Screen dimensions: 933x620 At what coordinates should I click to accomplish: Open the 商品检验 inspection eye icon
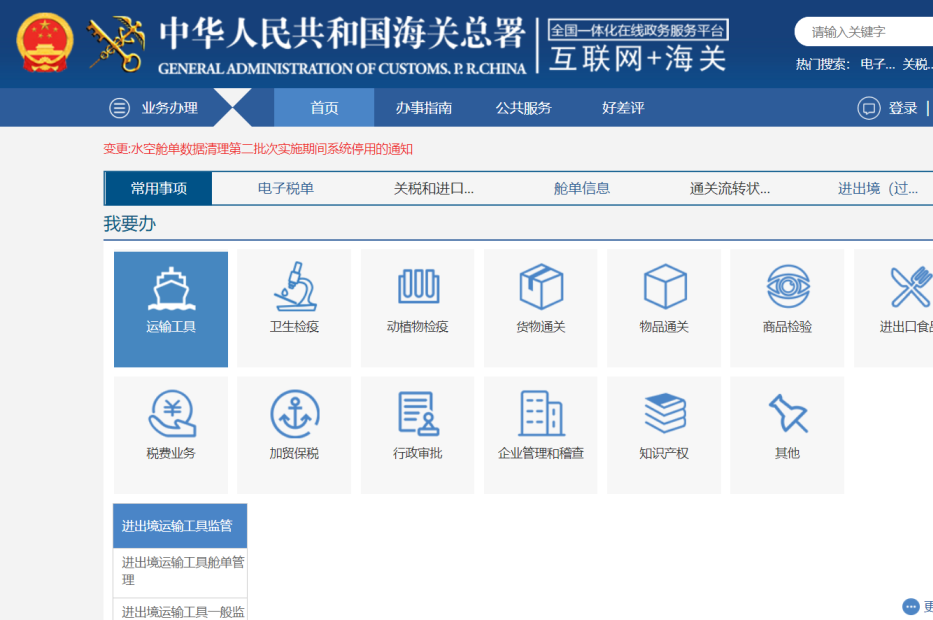tap(786, 309)
